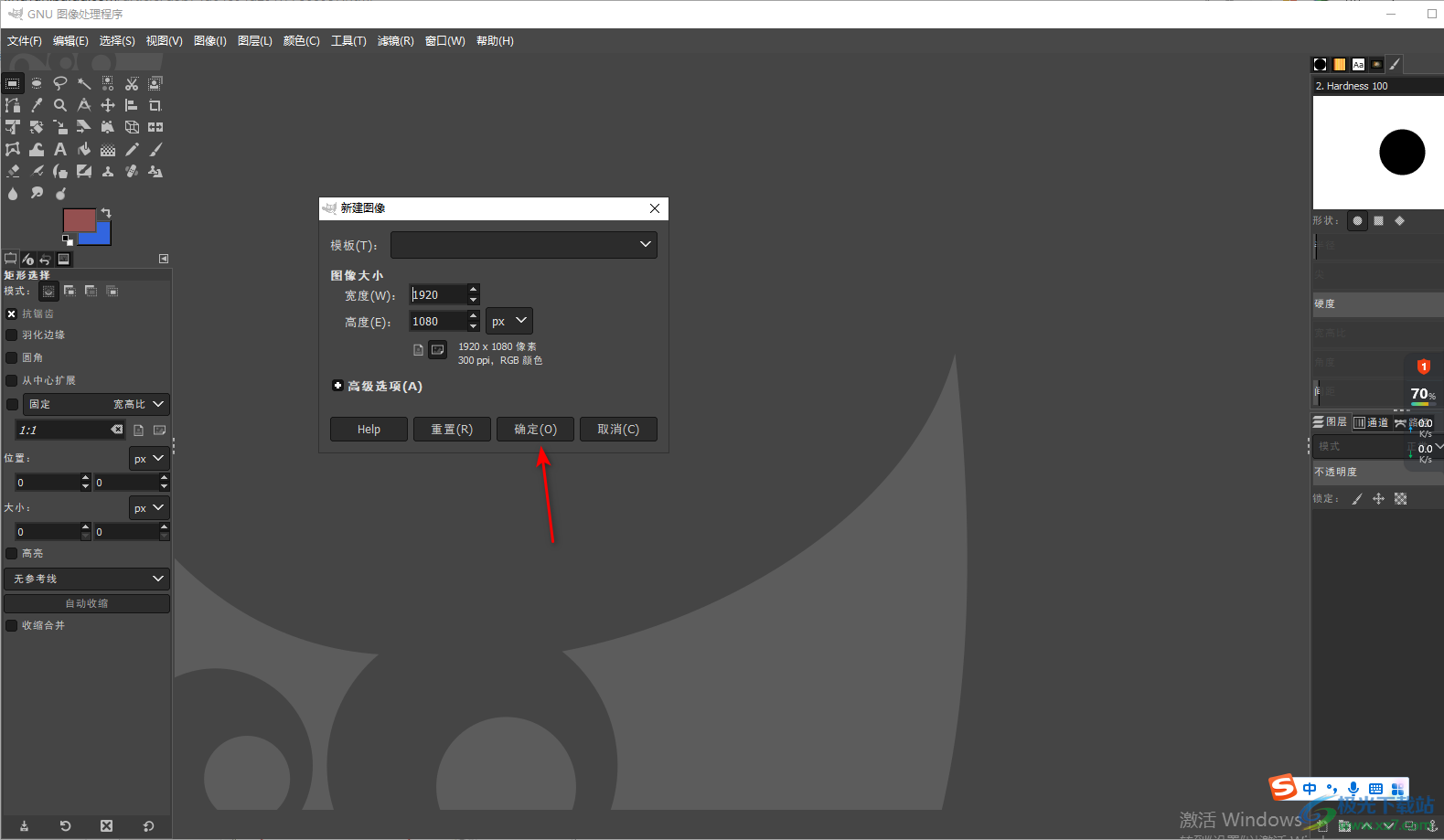Screen dimensions: 1444x840
Task: Select the Scissors Select tool
Action: point(132,83)
